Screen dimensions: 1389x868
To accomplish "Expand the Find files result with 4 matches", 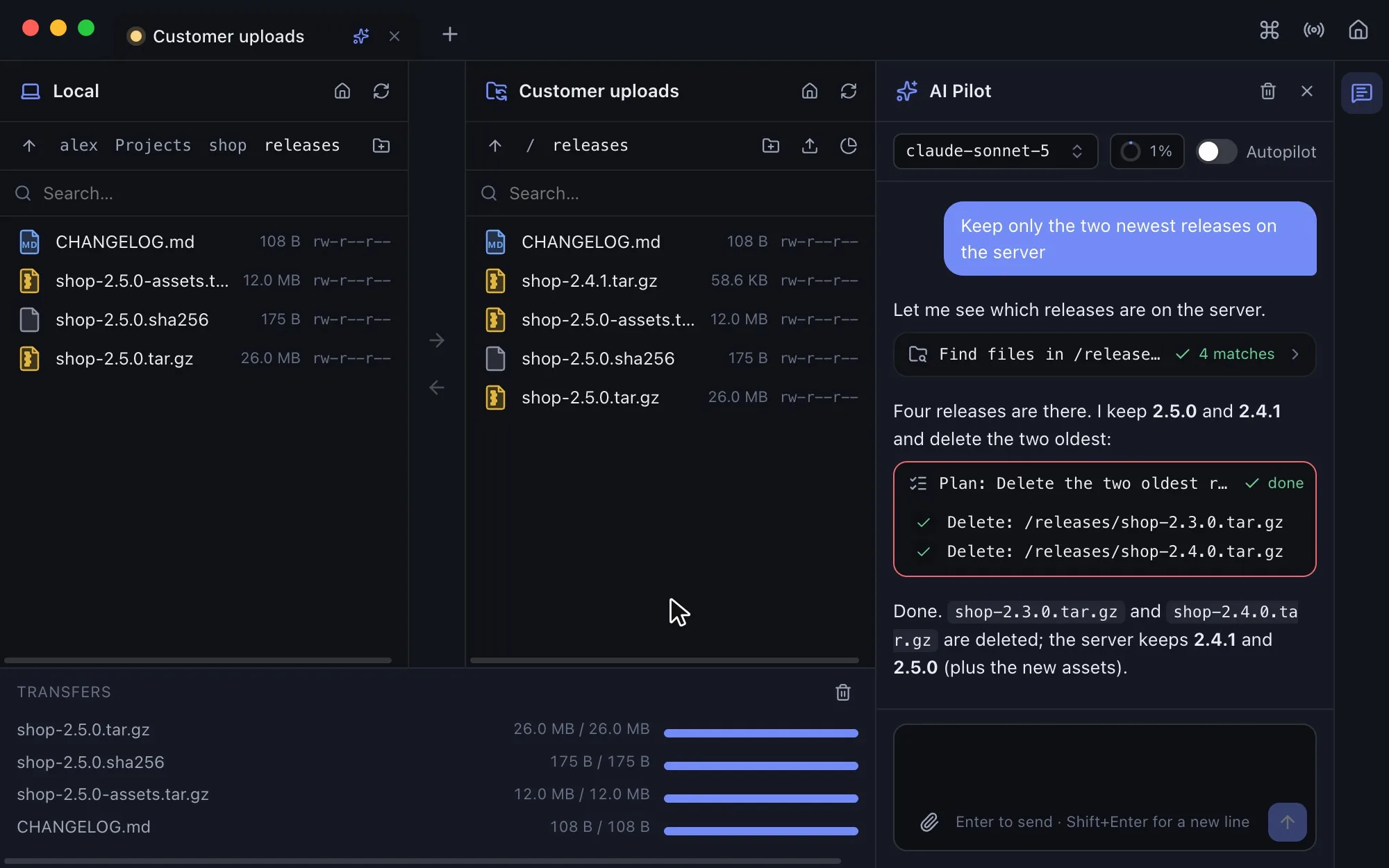I will (1104, 354).
